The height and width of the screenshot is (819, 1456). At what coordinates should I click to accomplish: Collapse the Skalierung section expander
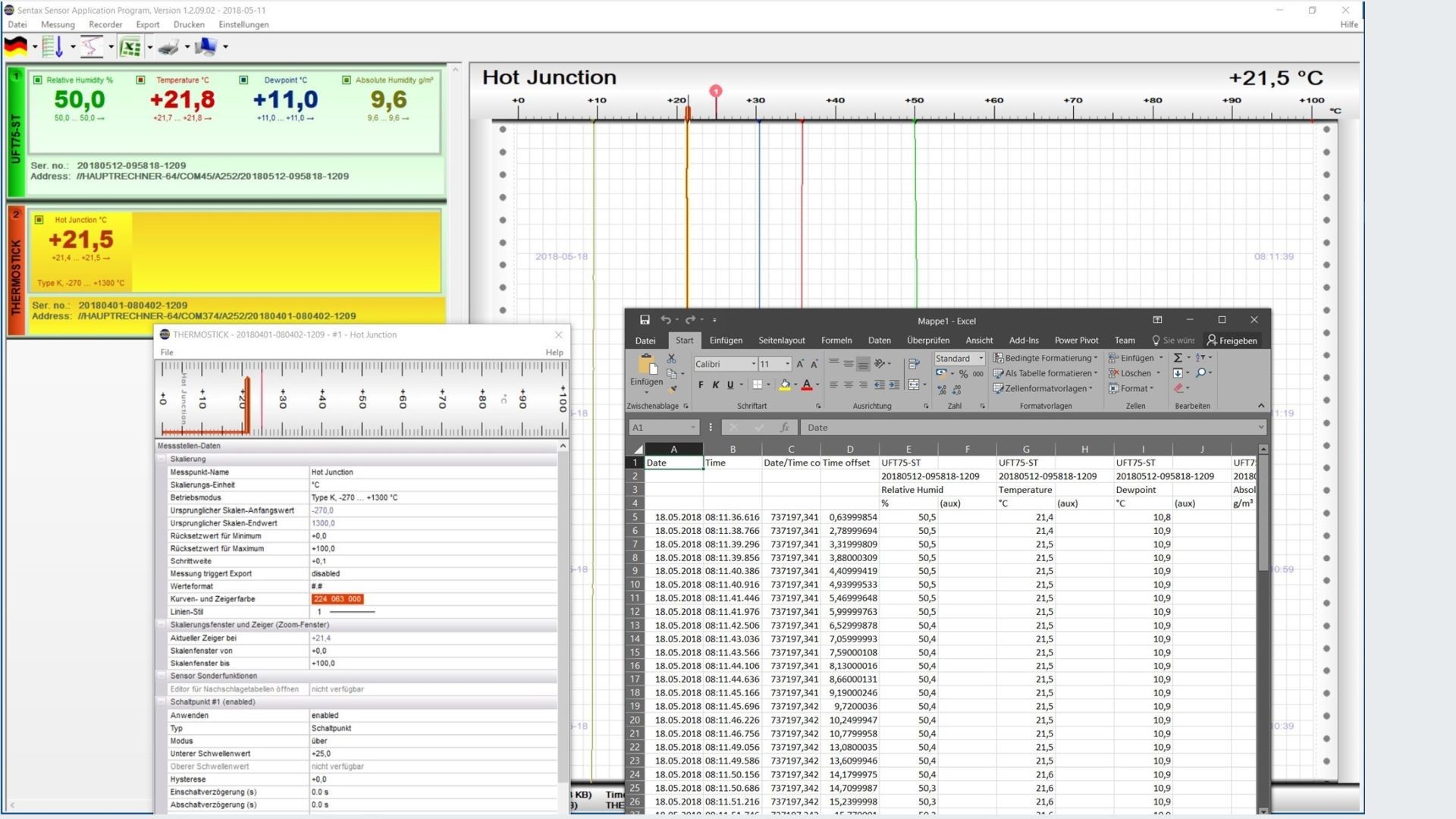tap(162, 459)
